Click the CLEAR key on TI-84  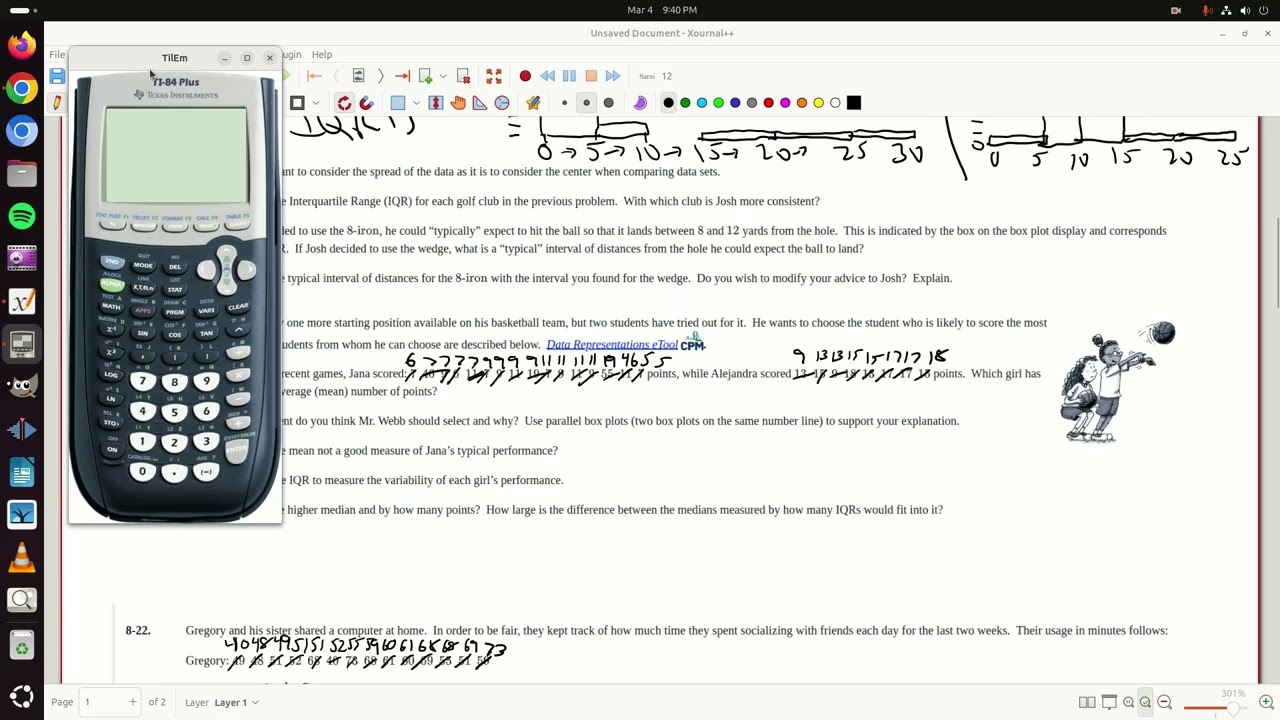[238, 308]
